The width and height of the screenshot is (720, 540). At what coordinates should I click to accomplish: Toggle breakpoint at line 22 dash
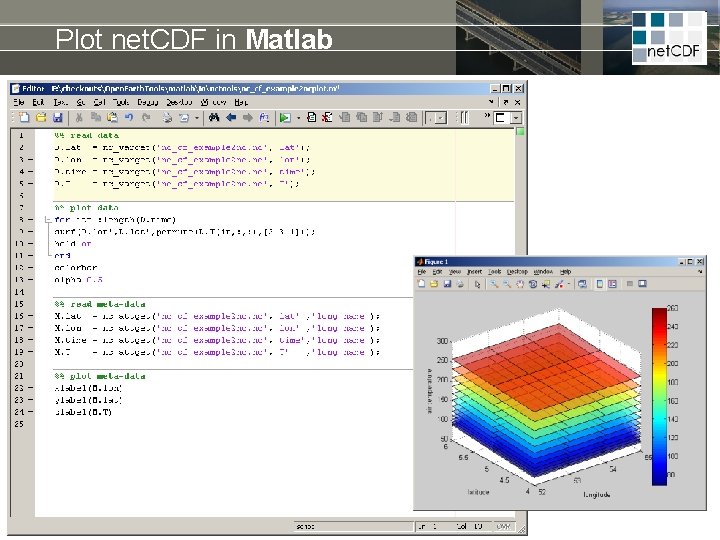30,388
